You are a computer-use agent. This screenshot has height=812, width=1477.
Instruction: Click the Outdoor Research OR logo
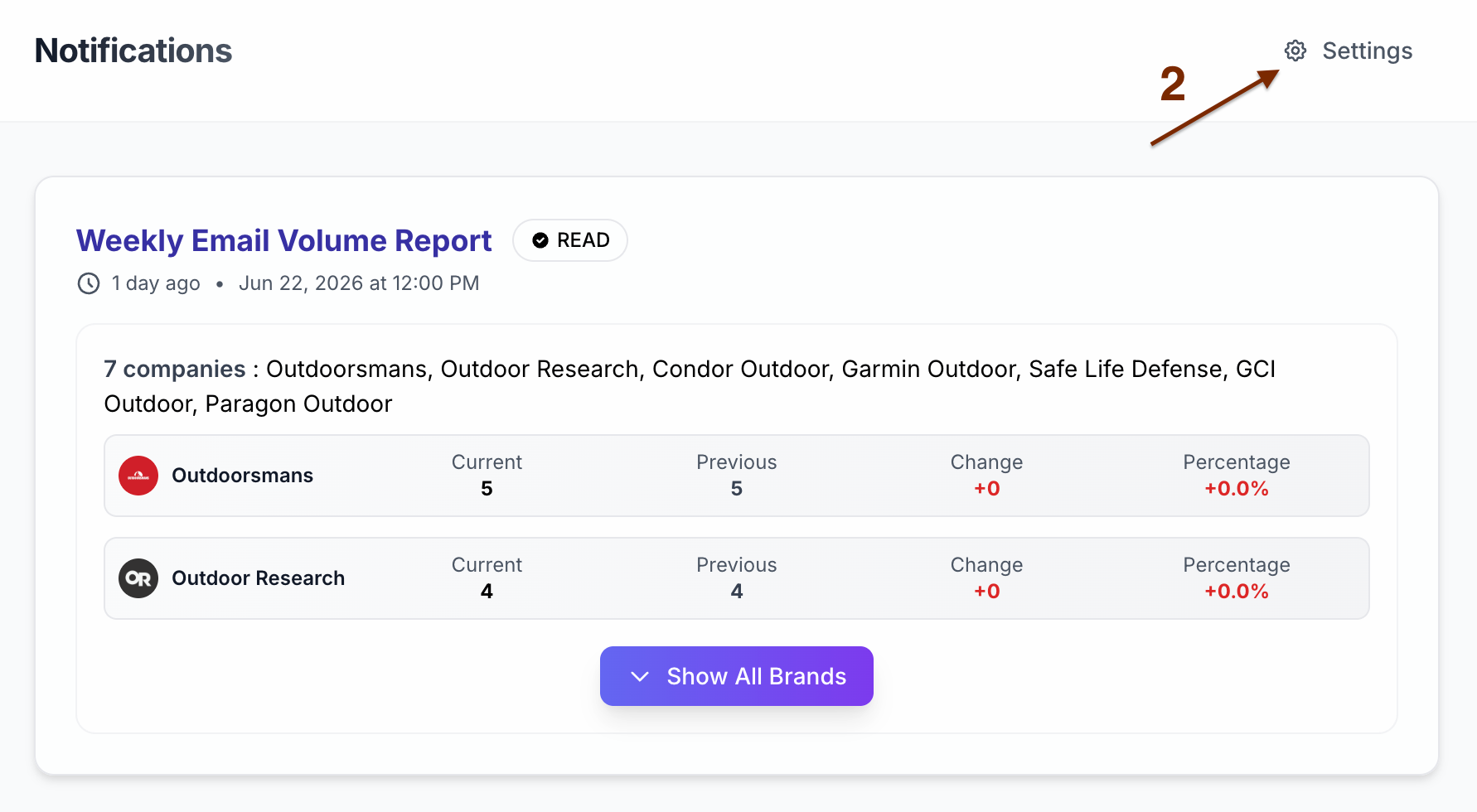(x=138, y=578)
